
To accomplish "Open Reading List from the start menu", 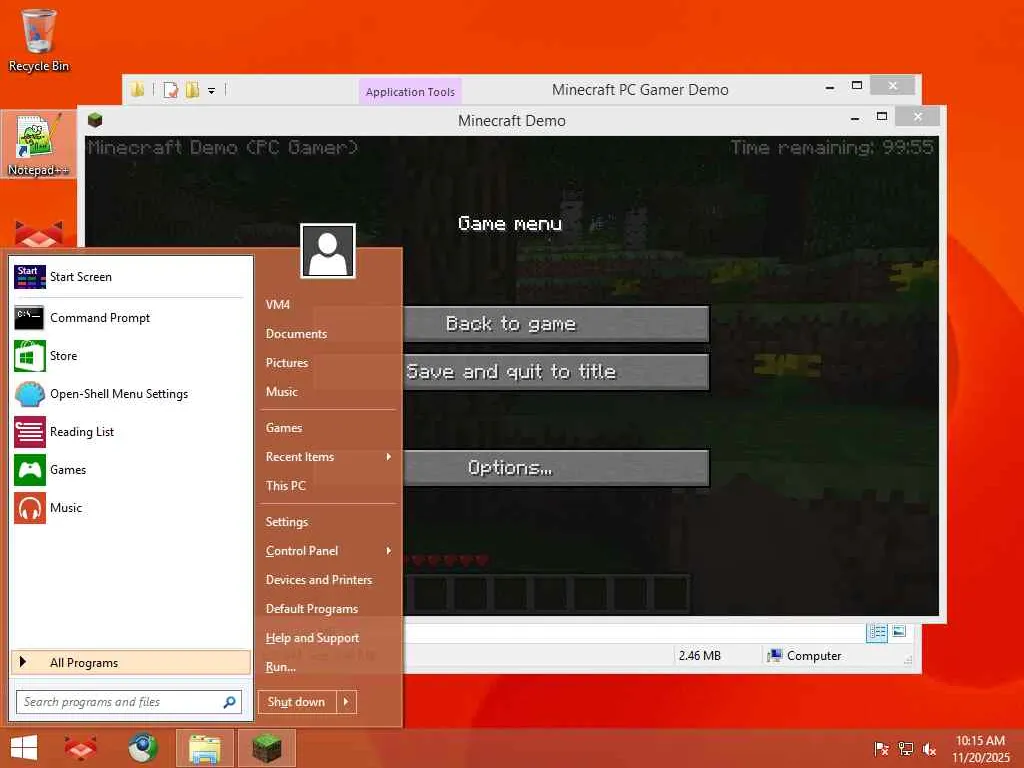I will click(131, 432).
